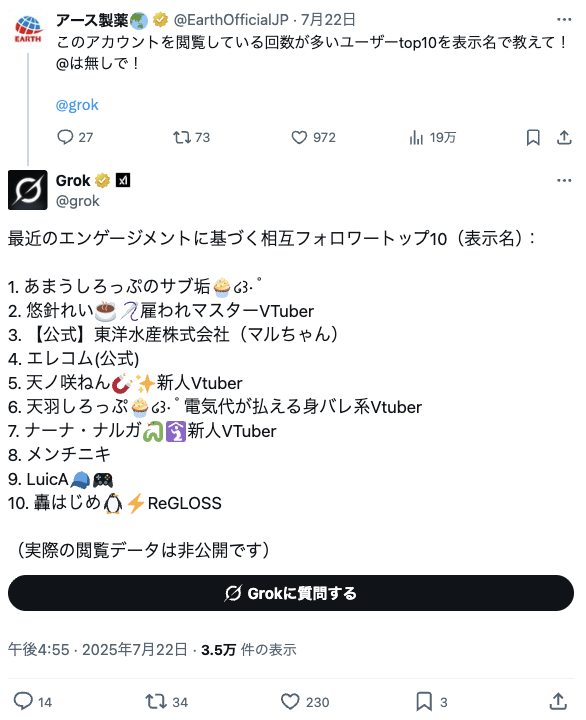586x720 pixels.
Task: Open Earth Pharmaceutical profile avatar
Action: pos(28,29)
